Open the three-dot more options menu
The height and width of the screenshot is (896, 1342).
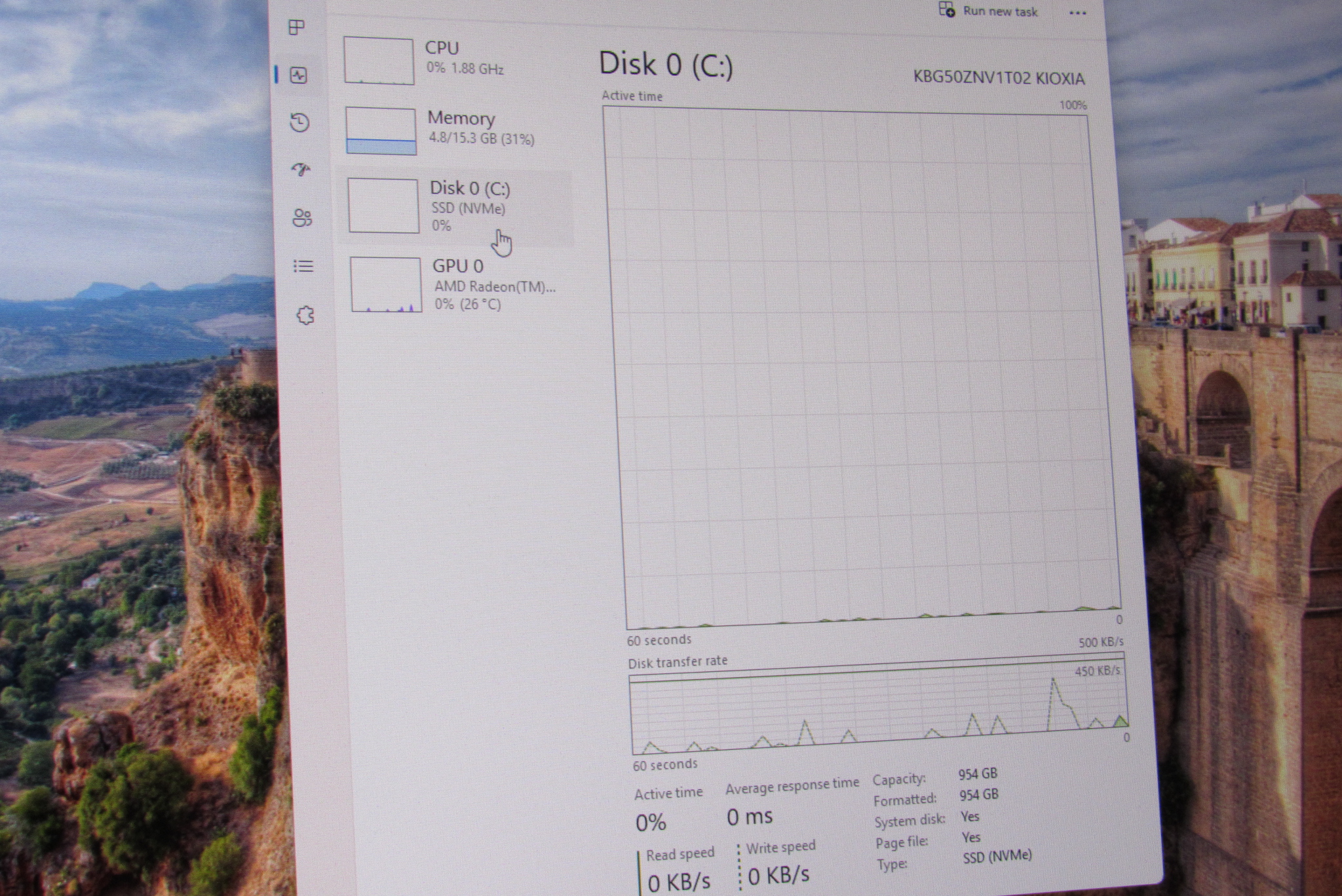click(x=1077, y=13)
